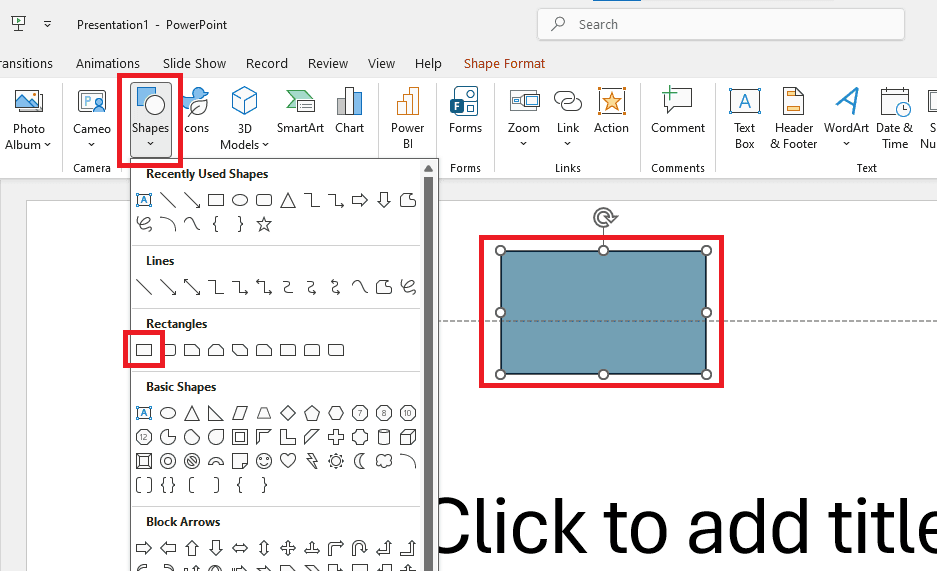Click the shapes gallery scroll-up arrow
The image size is (937, 571).
428,169
